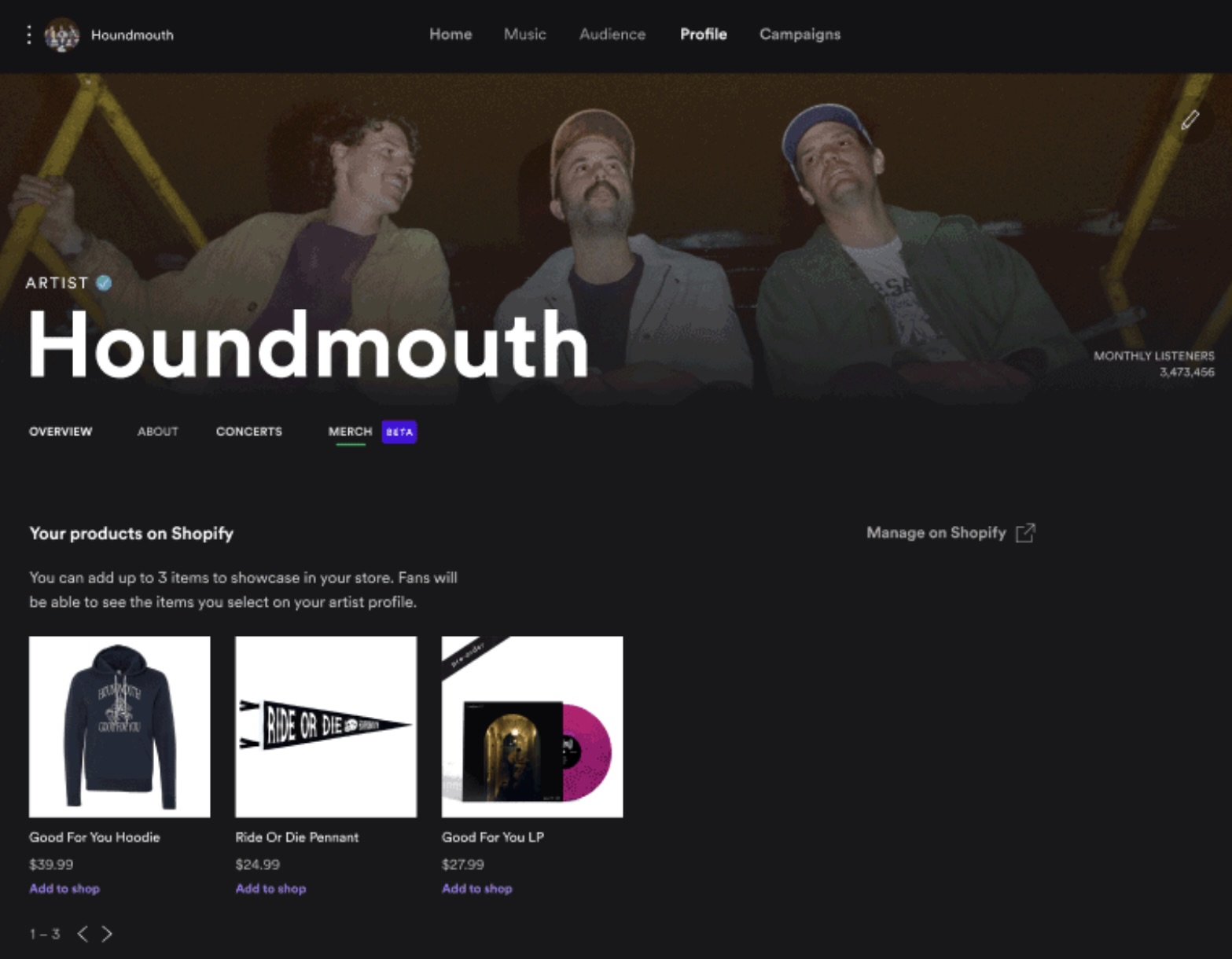Switch to the About tab
The width and height of the screenshot is (1232, 959).
[158, 432]
